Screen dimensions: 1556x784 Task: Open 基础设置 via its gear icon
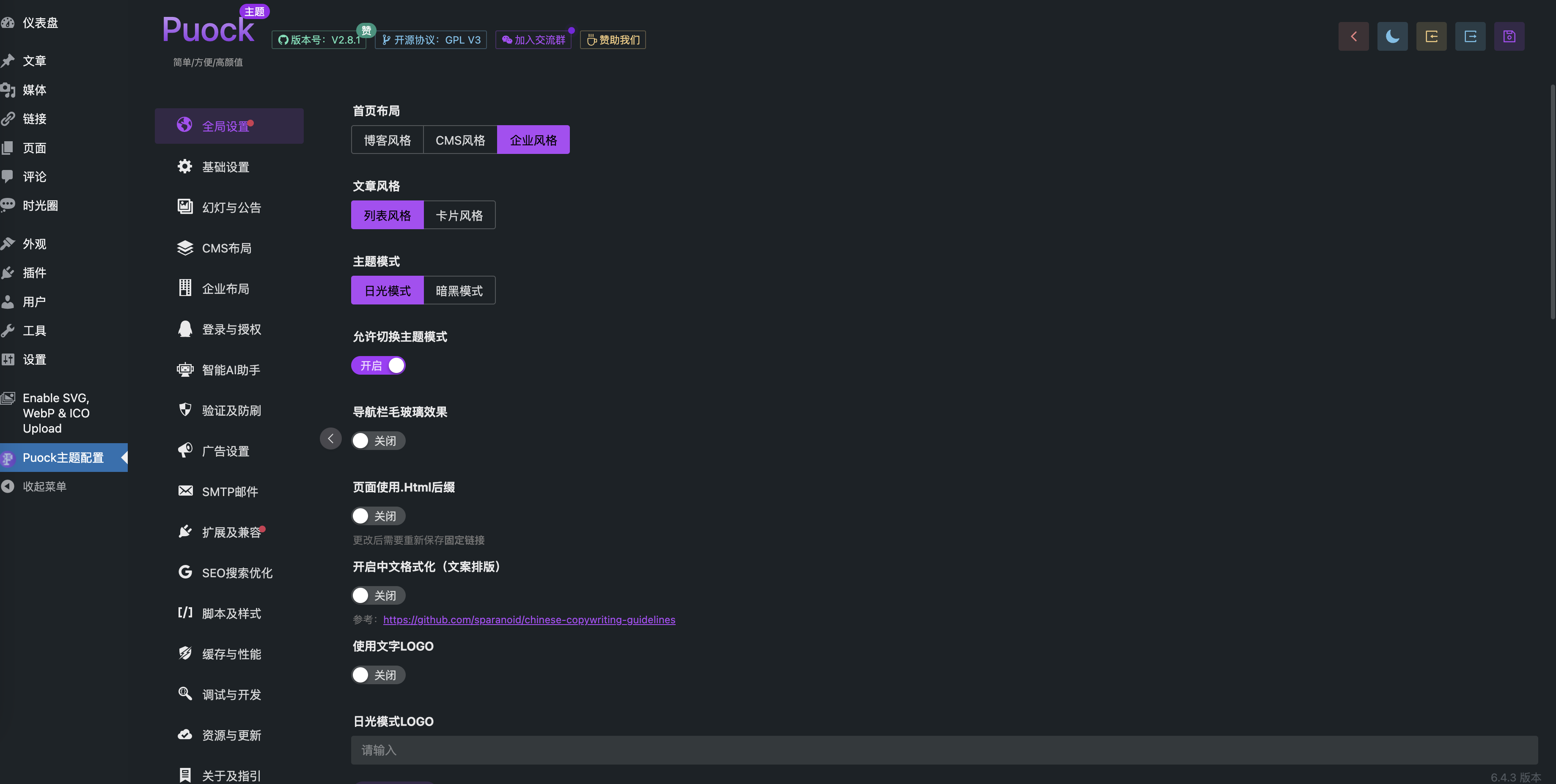(185, 167)
